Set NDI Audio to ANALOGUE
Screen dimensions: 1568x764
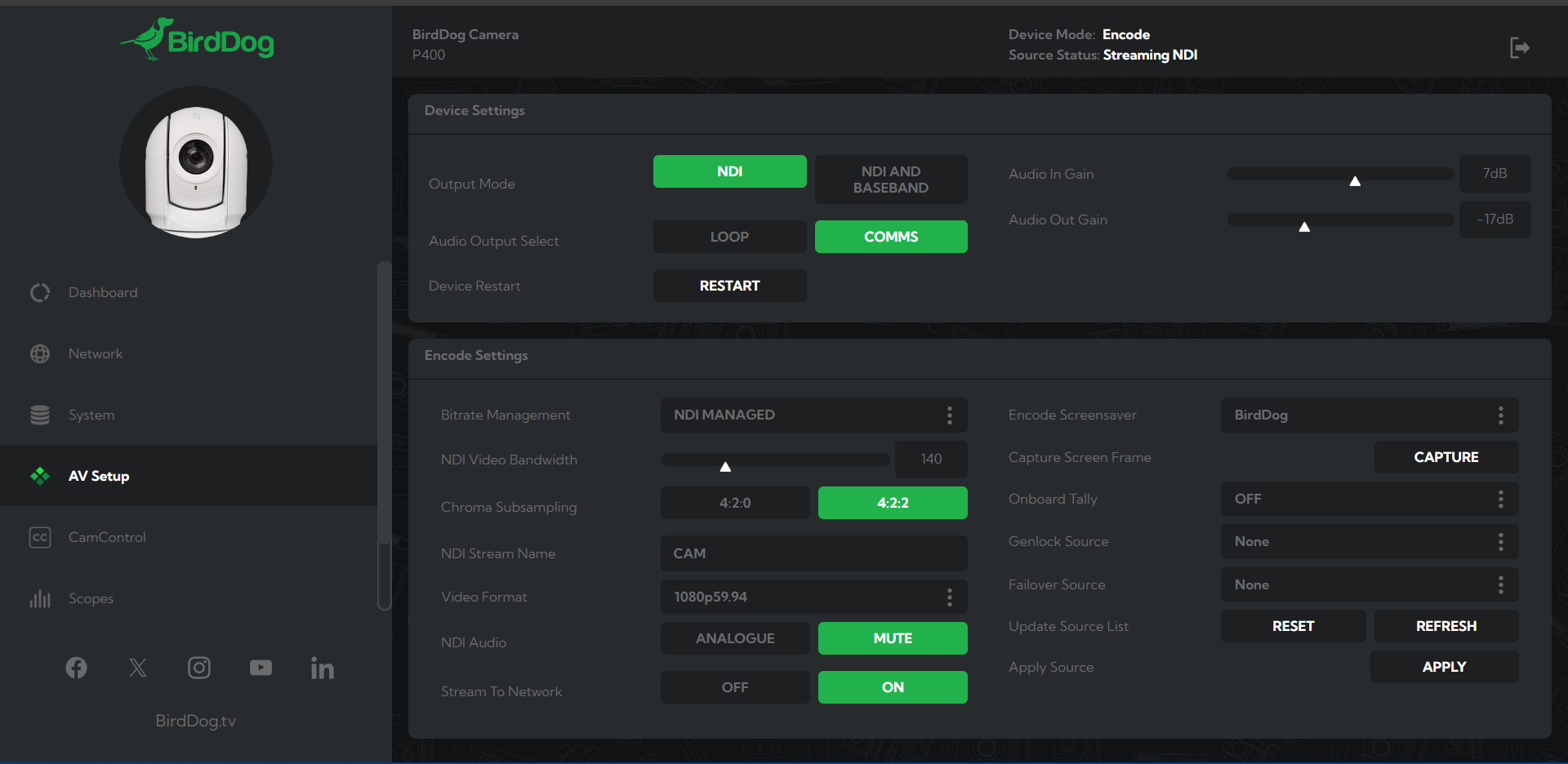coord(735,638)
